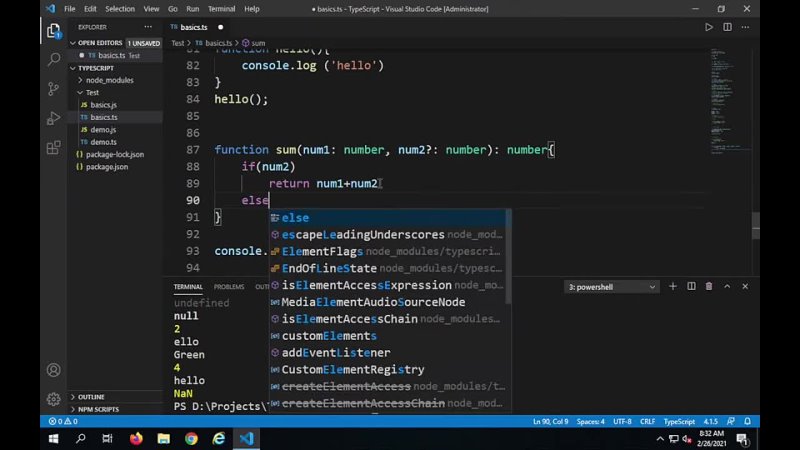Open Task View on taskbar
The height and width of the screenshot is (450, 800).
pos(107,439)
